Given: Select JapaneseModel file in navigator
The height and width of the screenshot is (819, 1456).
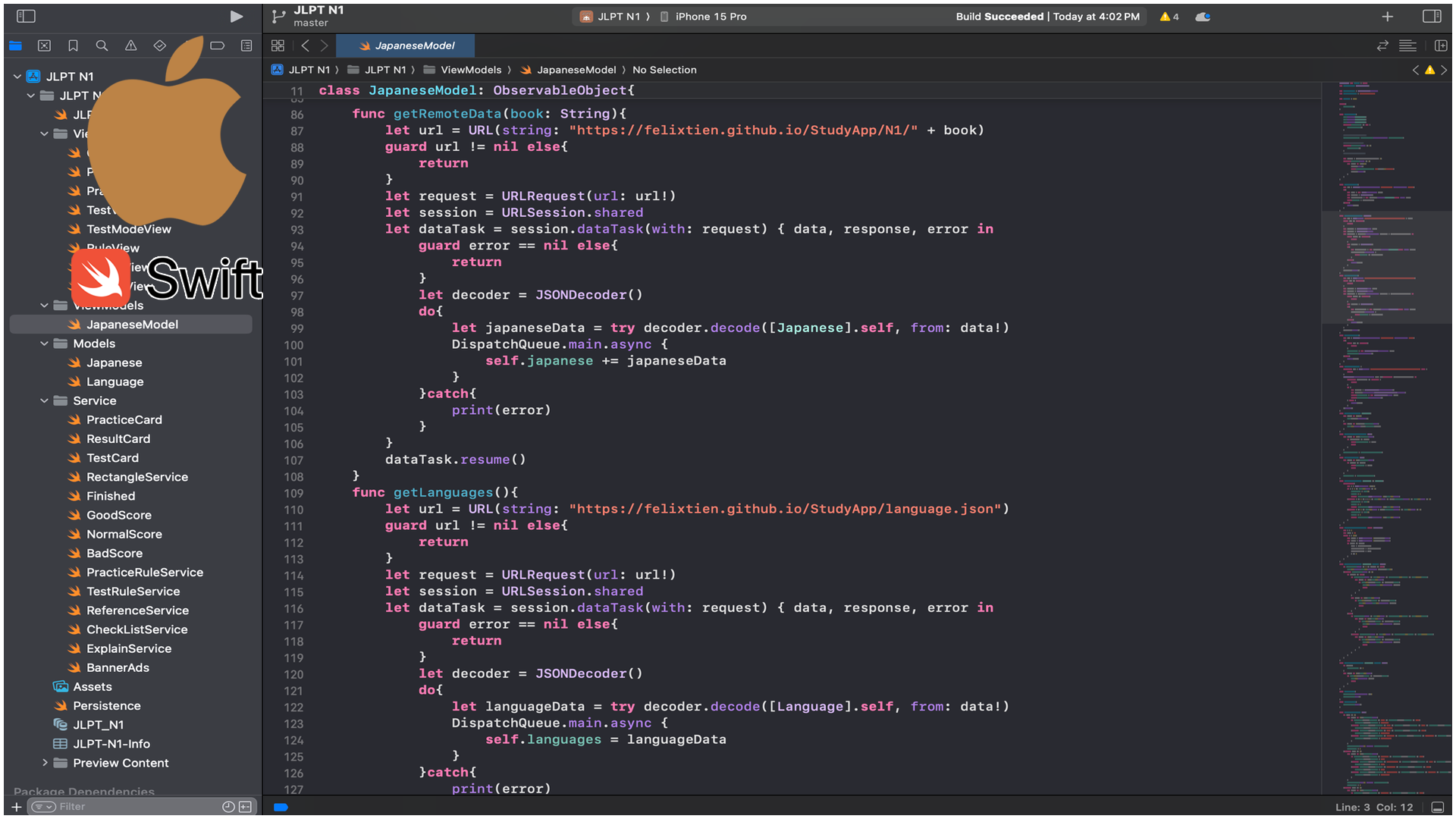Looking at the screenshot, I should point(131,325).
